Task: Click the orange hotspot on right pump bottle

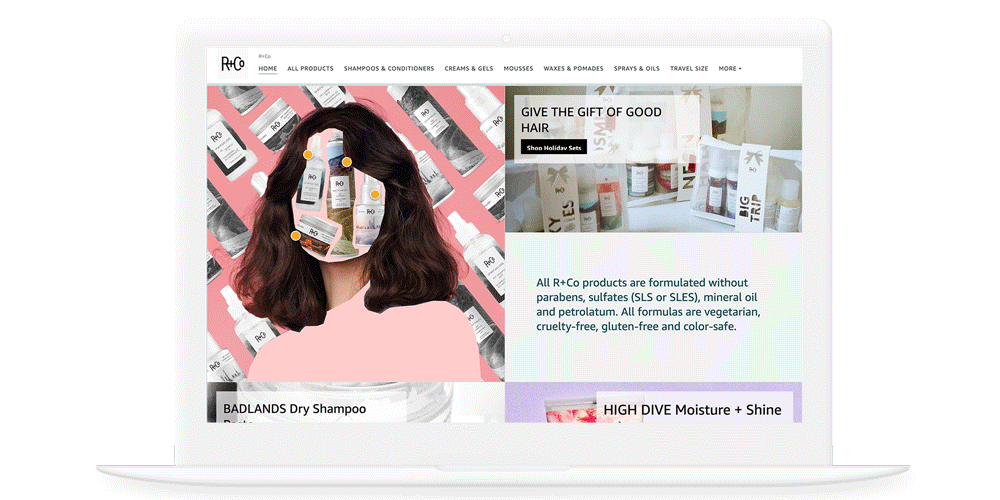Action: (375, 194)
